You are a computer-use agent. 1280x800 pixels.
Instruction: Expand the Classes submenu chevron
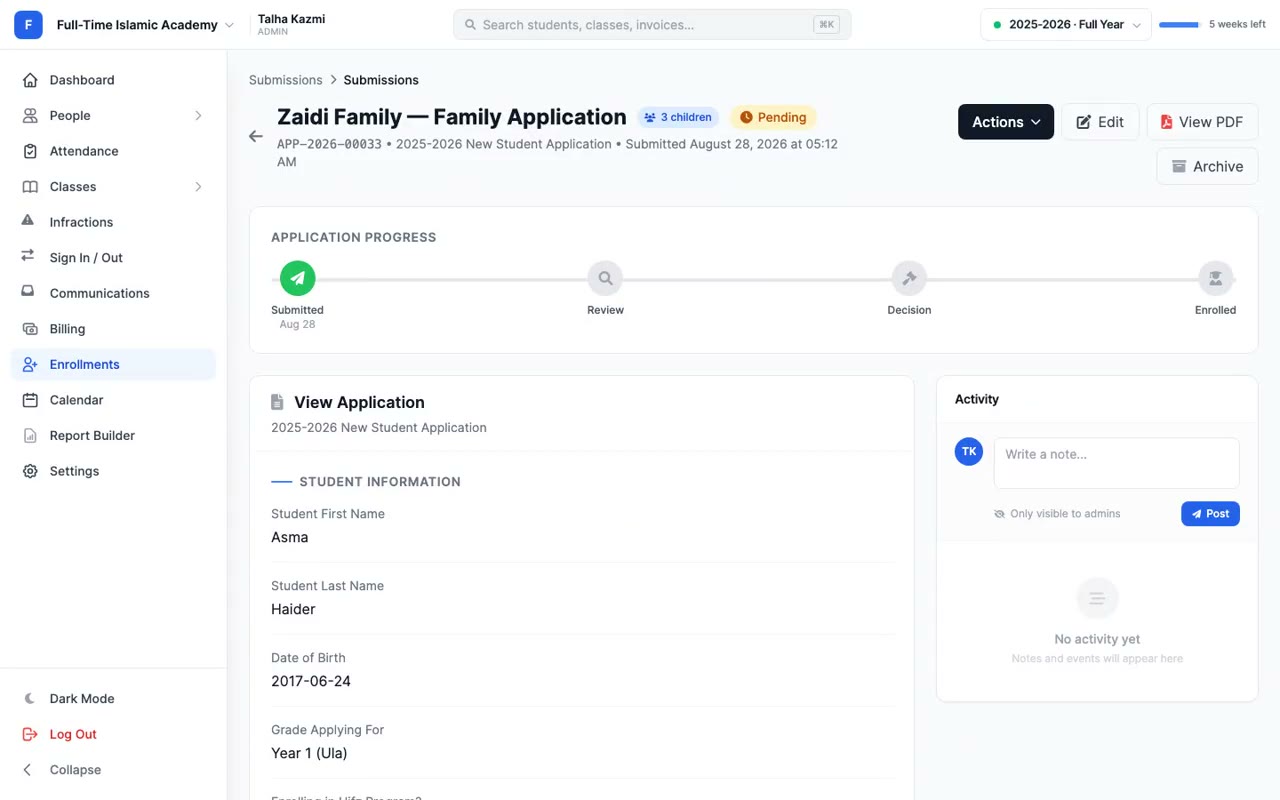pos(198,187)
